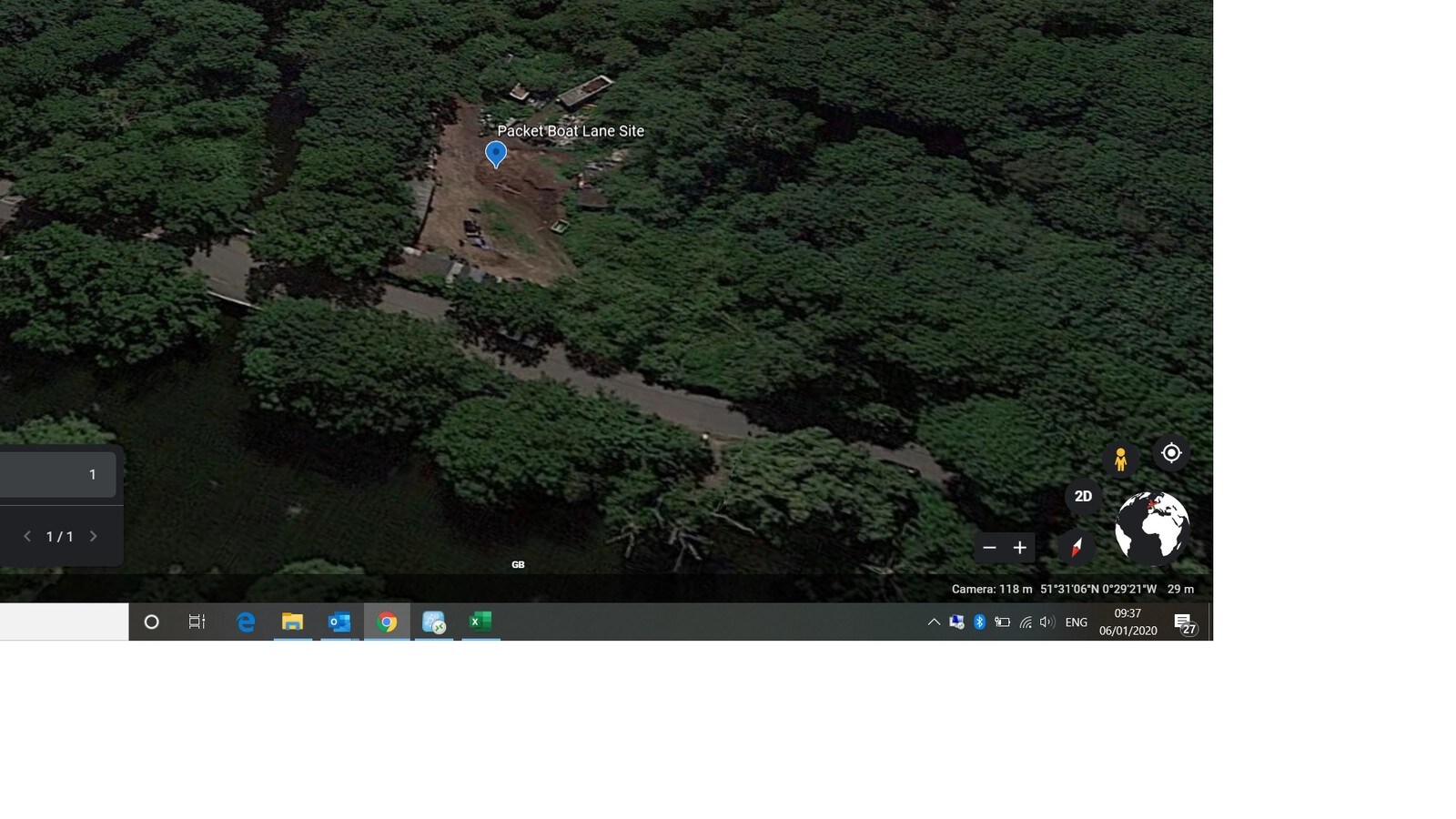The width and height of the screenshot is (1456, 819).
Task: Switch to Excel in the taskbar
Action: coord(480,622)
